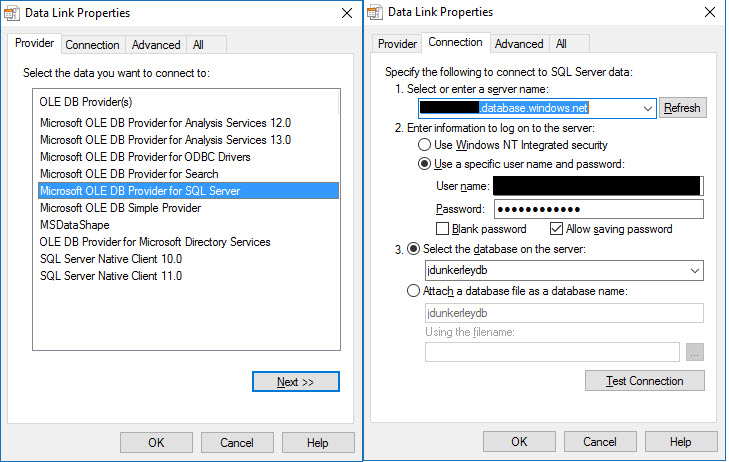Viewport: 729px width, 462px height.
Task: Select SQL Server Native Client 11.0 provider
Action: pyautogui.click(x=111, y=276)
